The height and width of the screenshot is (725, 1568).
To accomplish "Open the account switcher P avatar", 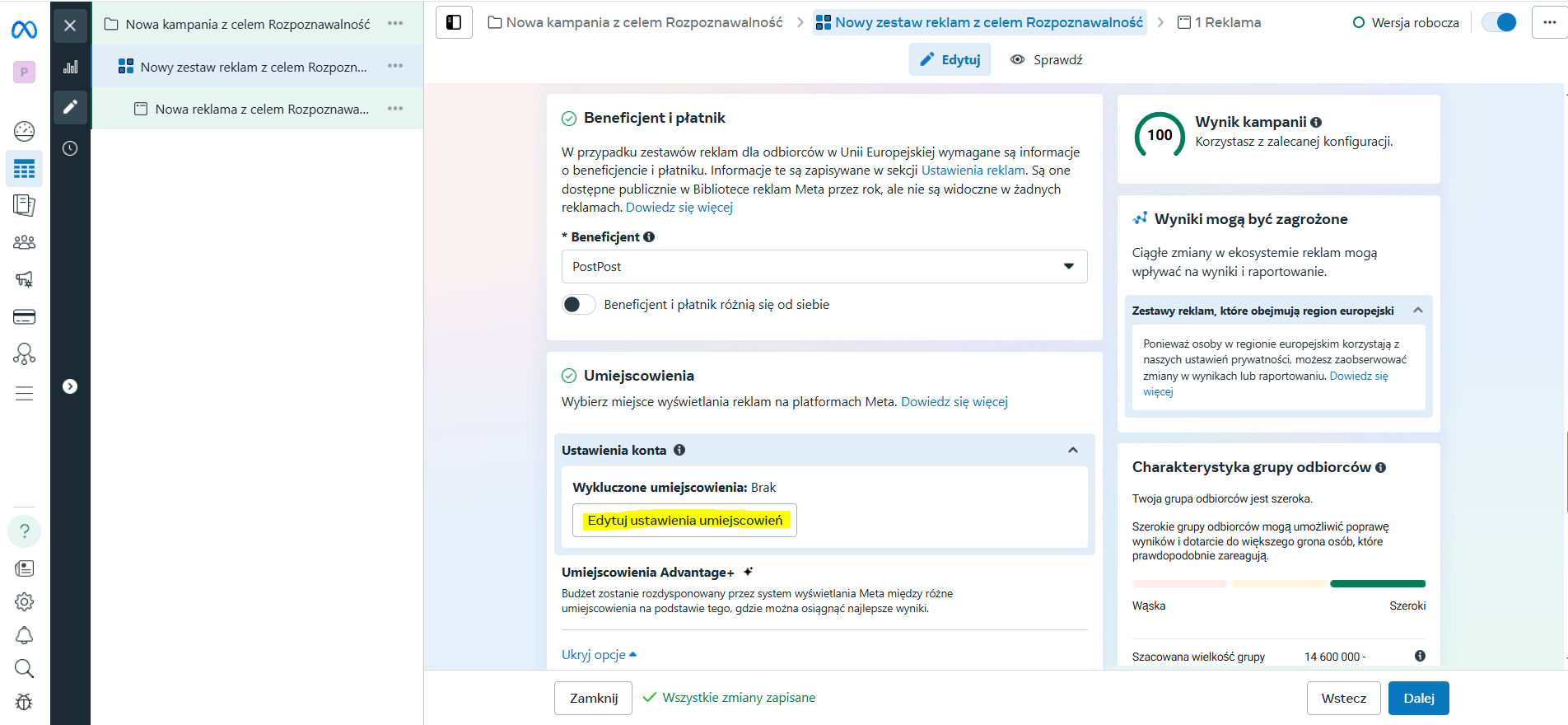I will click(24, 72).
